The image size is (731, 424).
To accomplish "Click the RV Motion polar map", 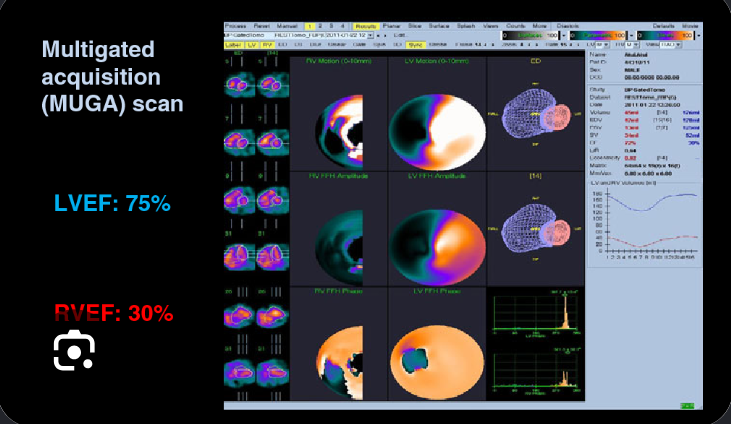I will [339, 132].
